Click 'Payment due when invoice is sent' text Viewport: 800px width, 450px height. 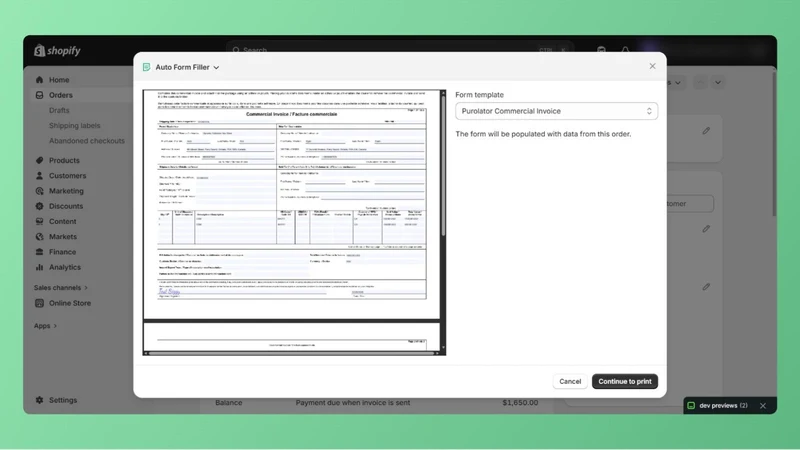(x=353, y=403)
